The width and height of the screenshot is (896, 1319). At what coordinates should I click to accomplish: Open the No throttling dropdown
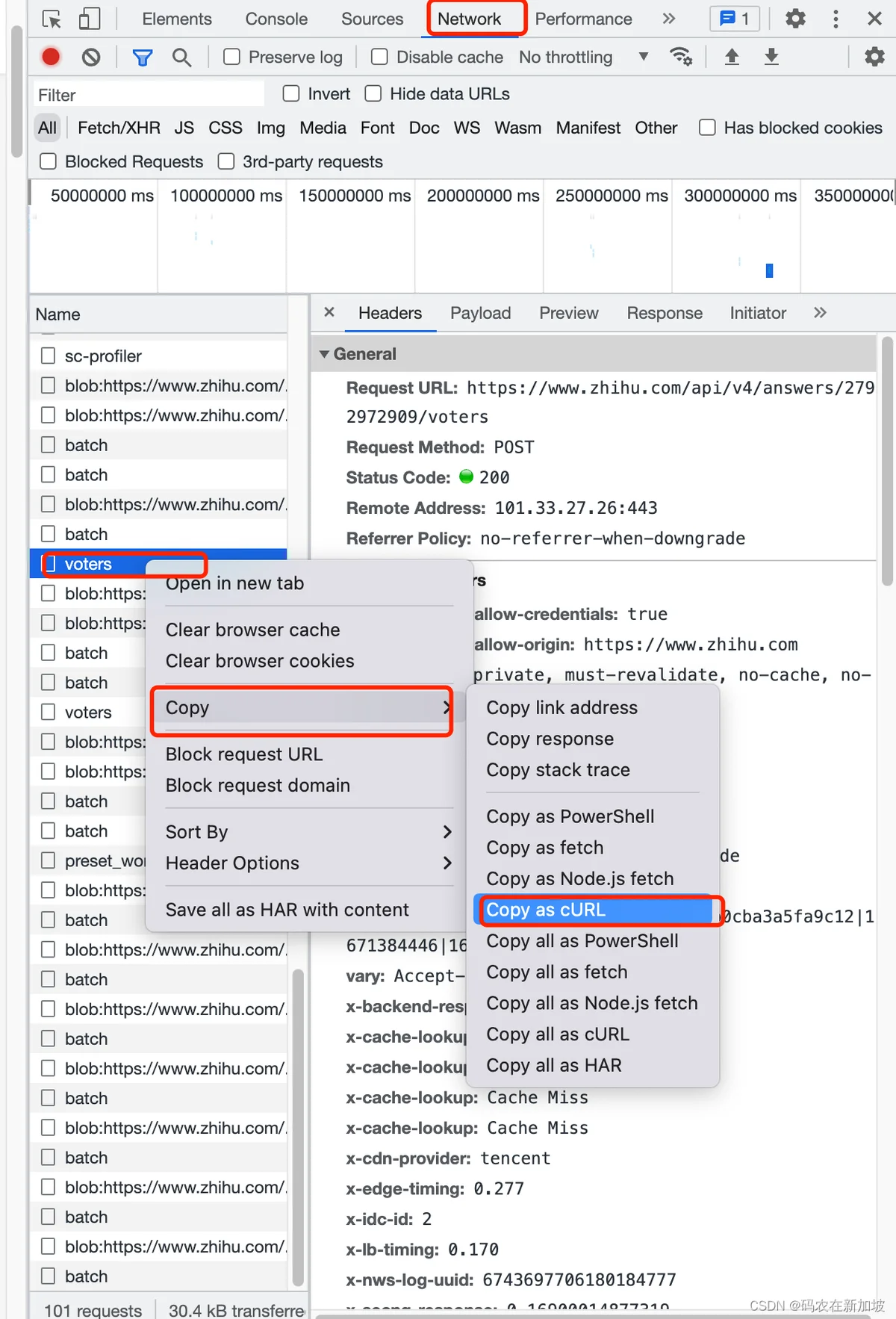583,57
